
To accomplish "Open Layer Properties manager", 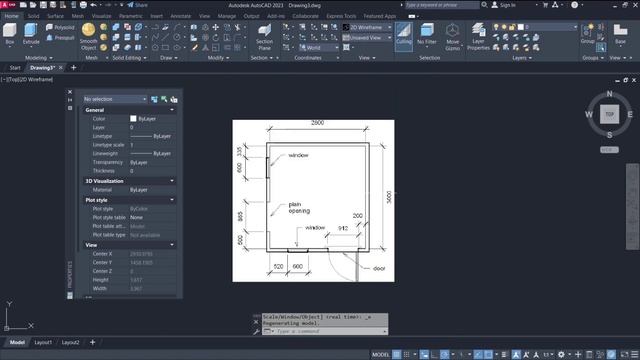I will [x=478, y=37].
